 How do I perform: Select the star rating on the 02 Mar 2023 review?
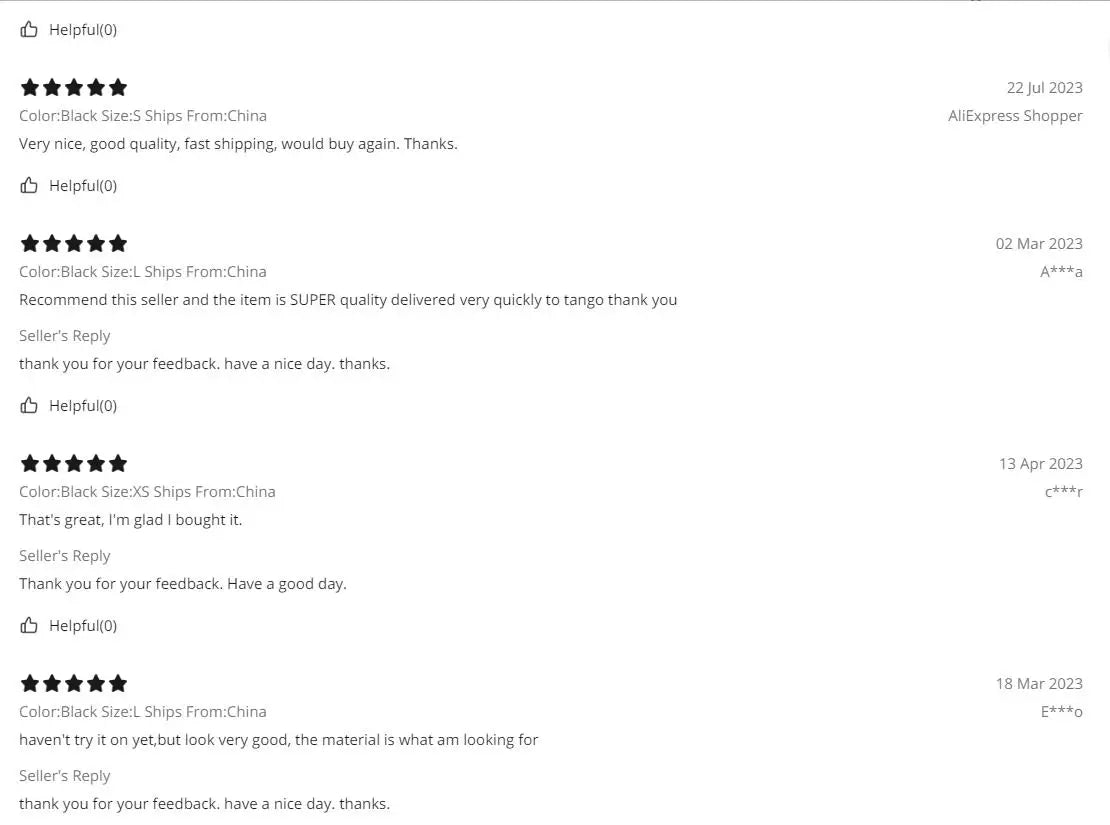(74, 243)
